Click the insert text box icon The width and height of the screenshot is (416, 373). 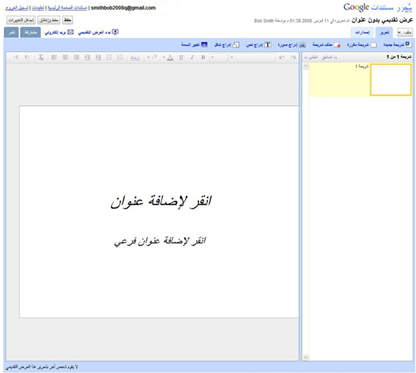pos(268,45)
